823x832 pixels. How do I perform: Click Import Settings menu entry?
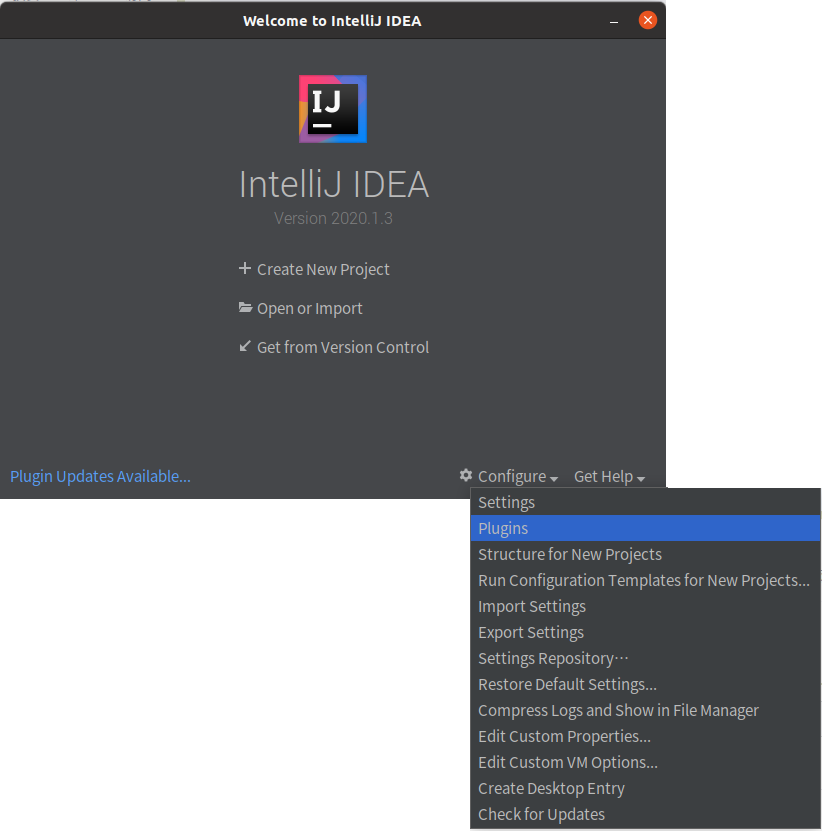[x=645, y=606]
